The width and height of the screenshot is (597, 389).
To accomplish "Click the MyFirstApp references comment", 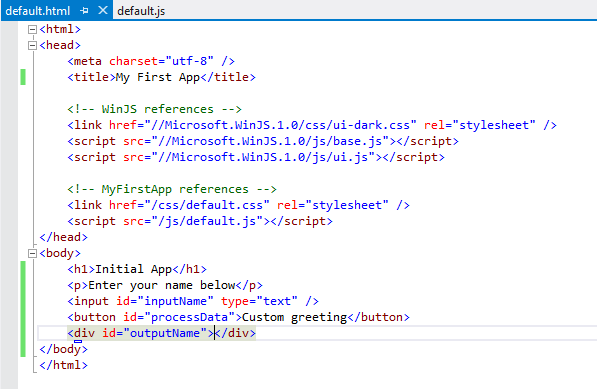I will point(172,189).
